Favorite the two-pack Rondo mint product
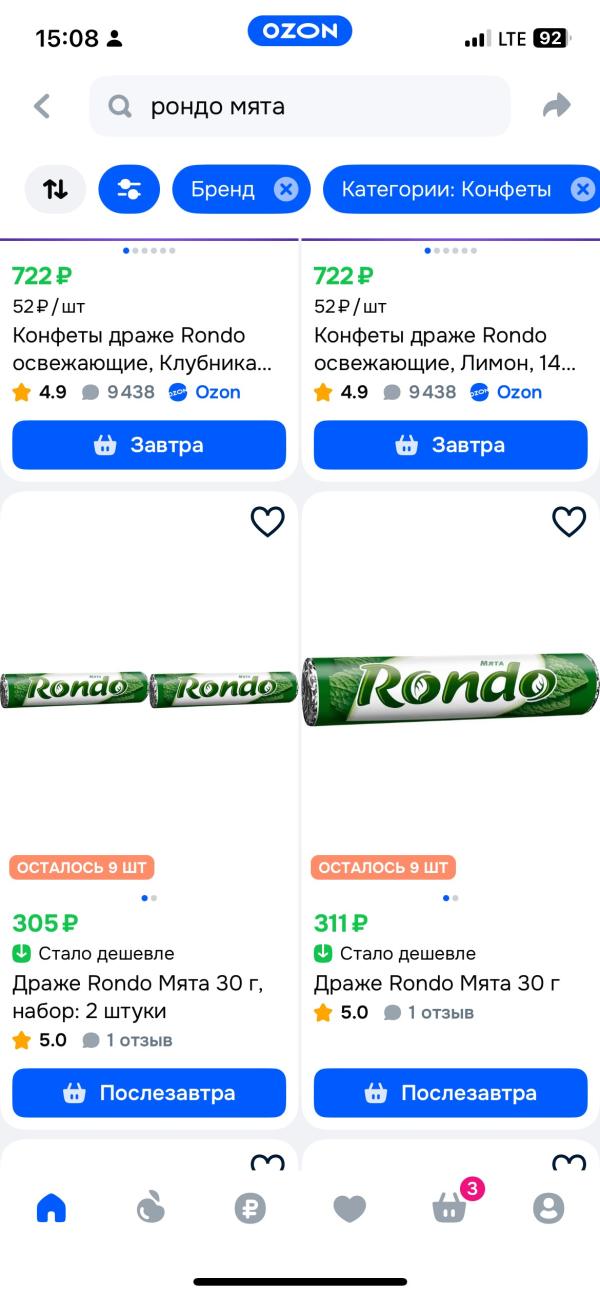This screenshot has height=1297, width=600. [267, 521]
